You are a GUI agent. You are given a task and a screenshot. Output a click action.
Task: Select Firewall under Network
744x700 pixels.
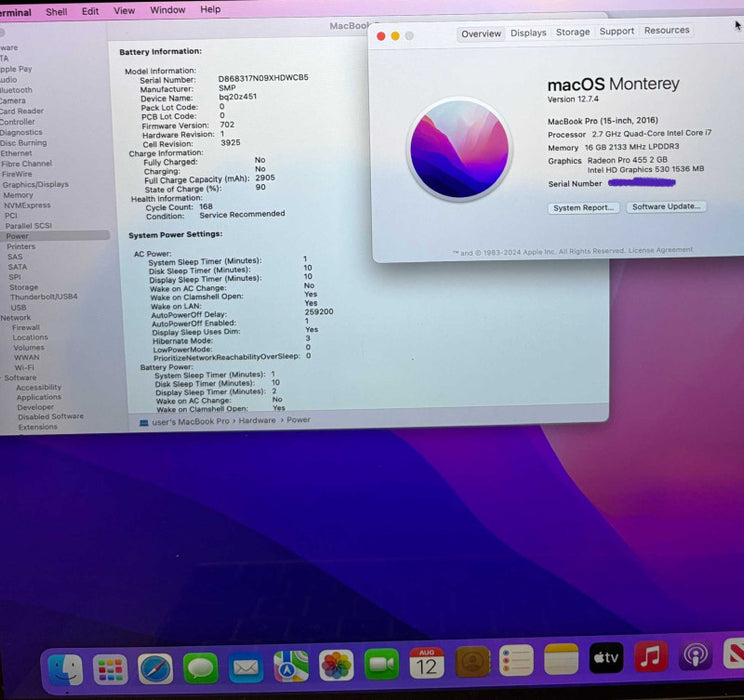click(x=26, y=327)
